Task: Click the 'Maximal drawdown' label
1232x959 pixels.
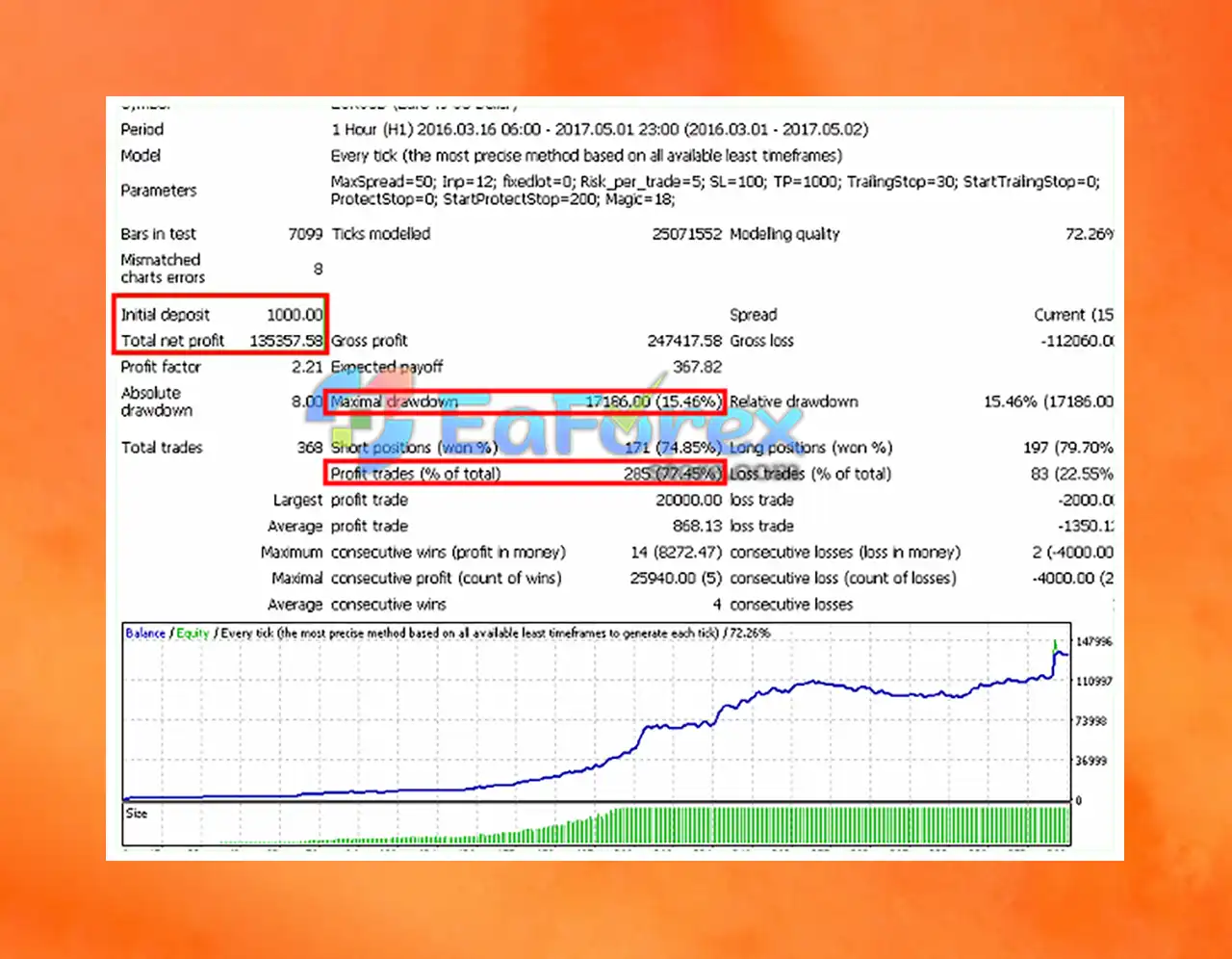Action: click(395, 402)
